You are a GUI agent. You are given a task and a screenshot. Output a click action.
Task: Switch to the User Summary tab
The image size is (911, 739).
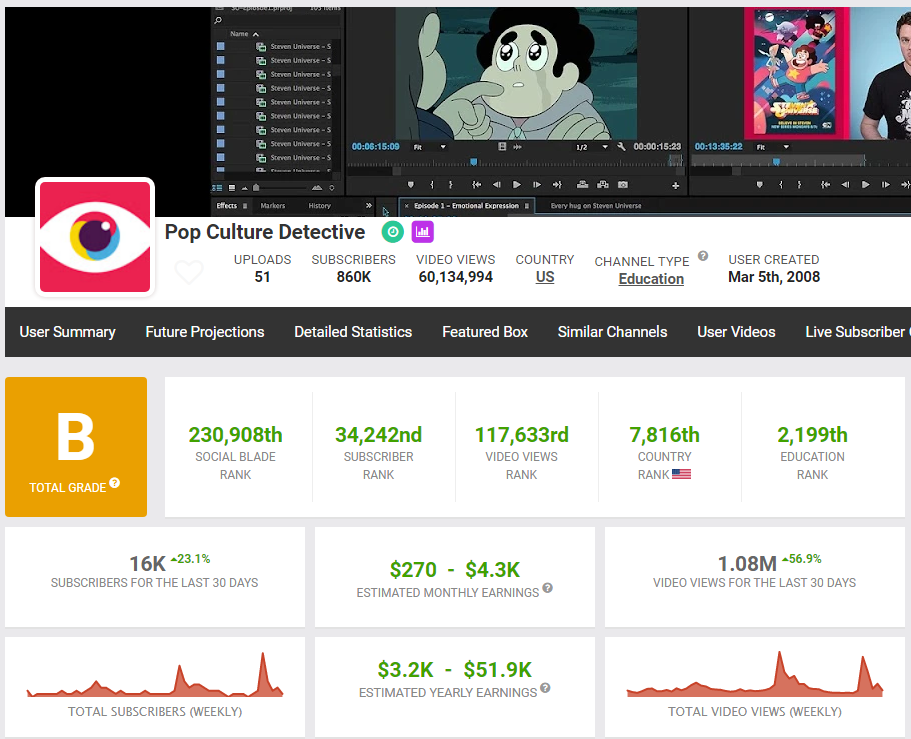(x=67, y=332)
